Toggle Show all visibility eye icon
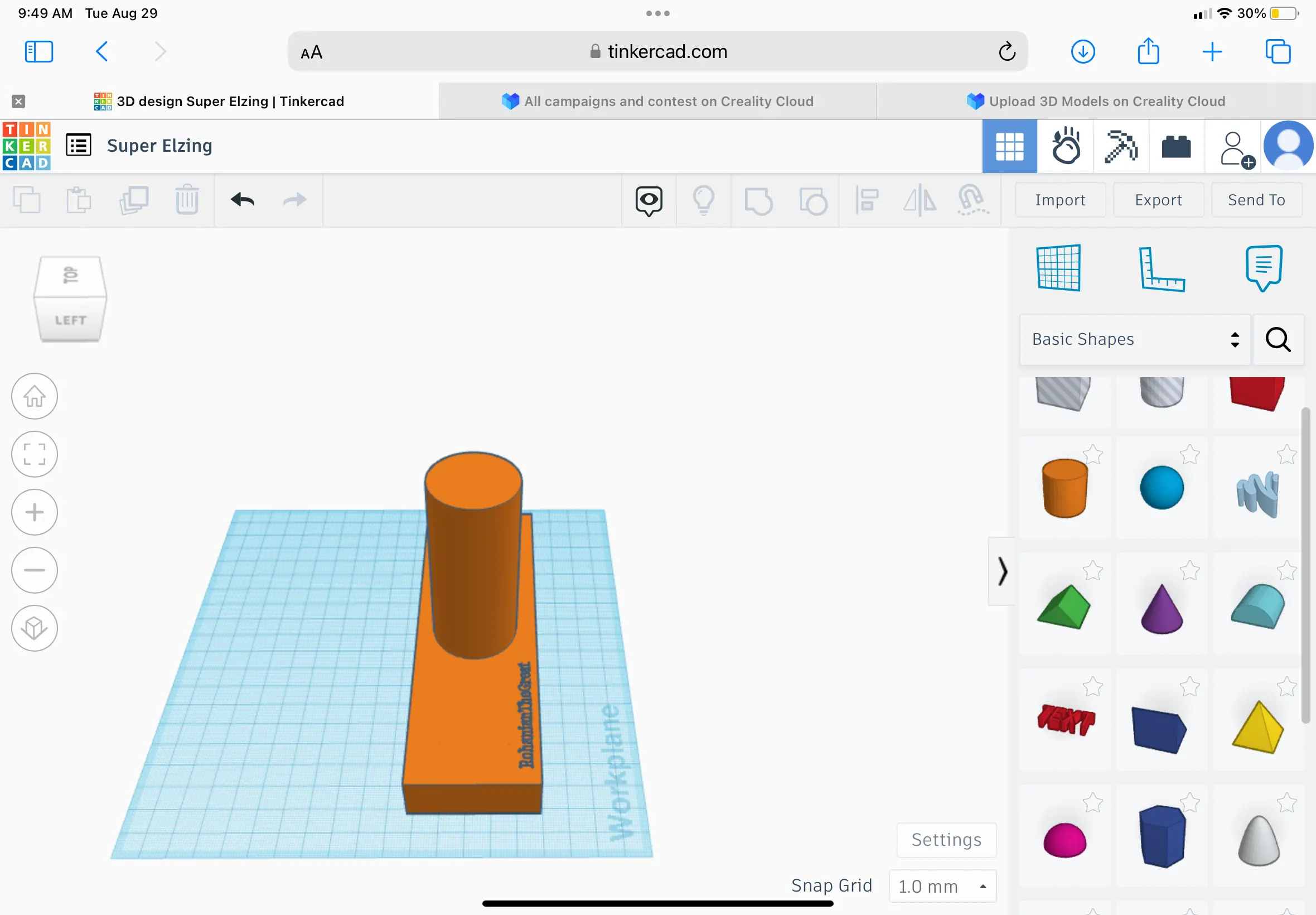1316x915 pixels. (x=649, y=201)
